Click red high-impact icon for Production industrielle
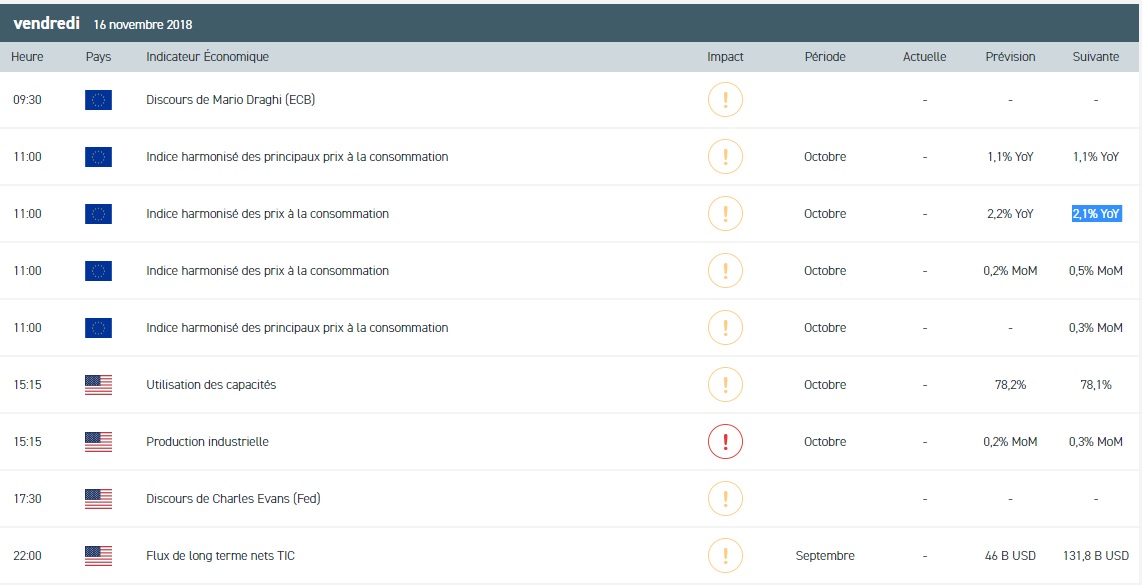The height and width of the screenshot is (585, 1142). (x=725, y=442)
